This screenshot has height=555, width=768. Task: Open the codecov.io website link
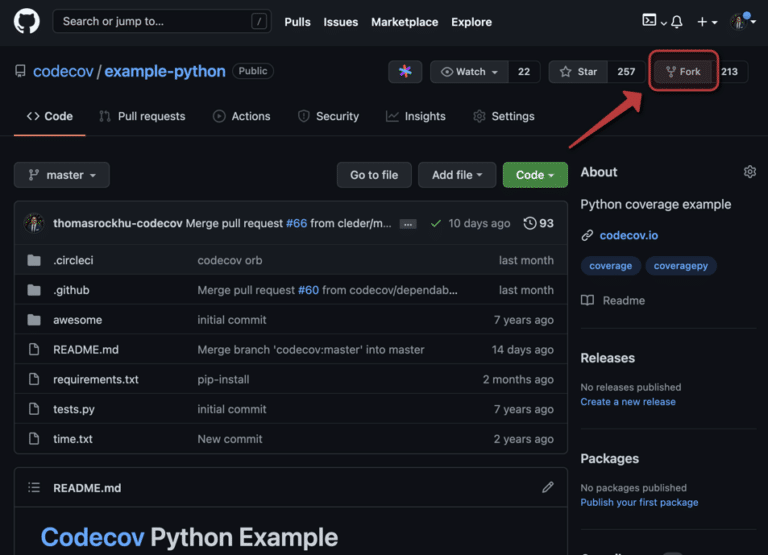tap(629, 236)
